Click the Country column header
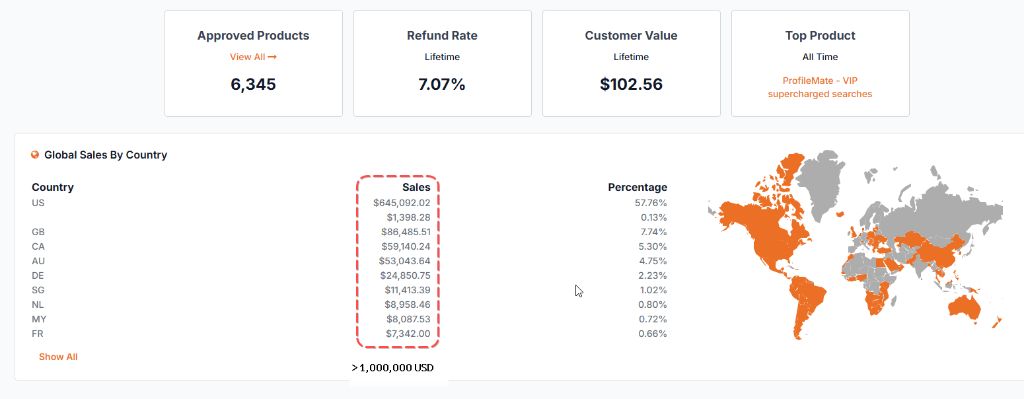1024x399 pixels. tap(53, 187)
